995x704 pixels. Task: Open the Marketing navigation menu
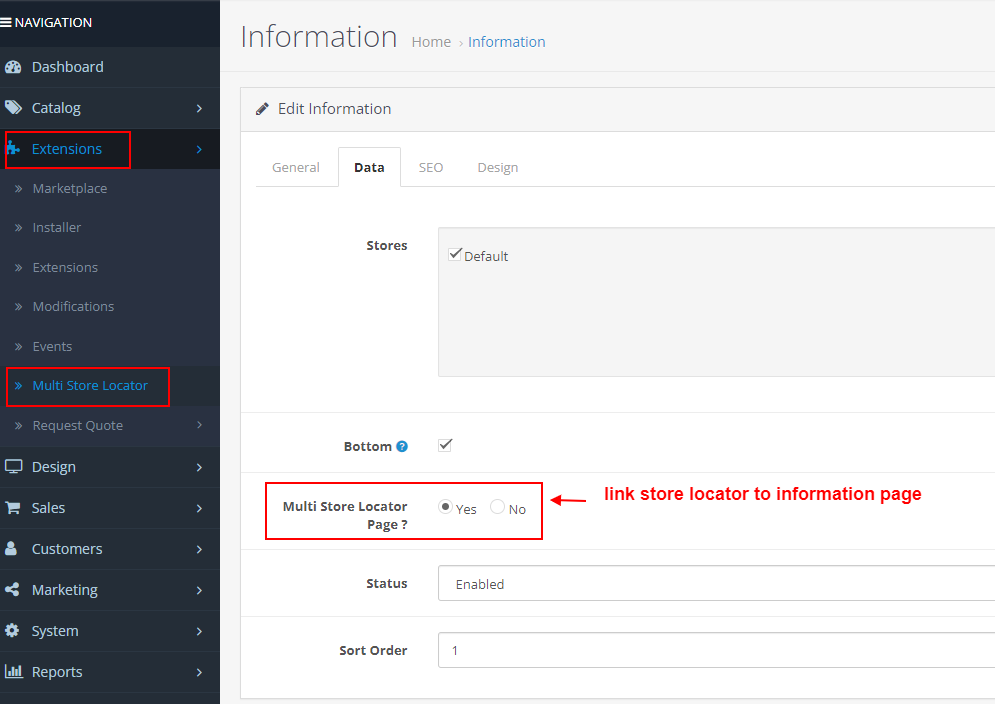tap(110, 590)
